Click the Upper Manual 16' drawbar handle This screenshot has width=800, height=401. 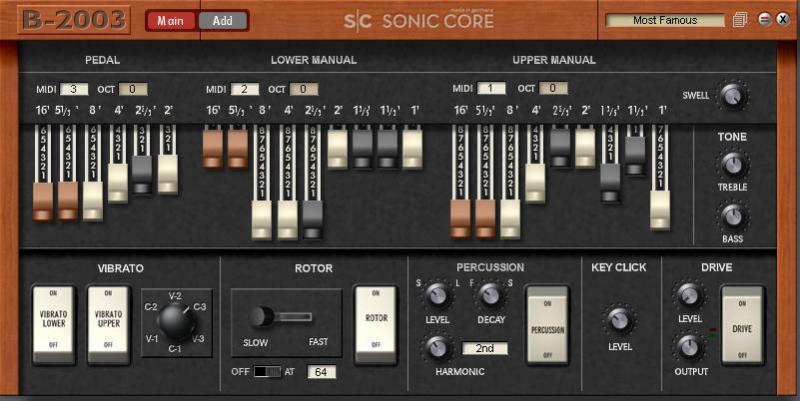point(460,219)
